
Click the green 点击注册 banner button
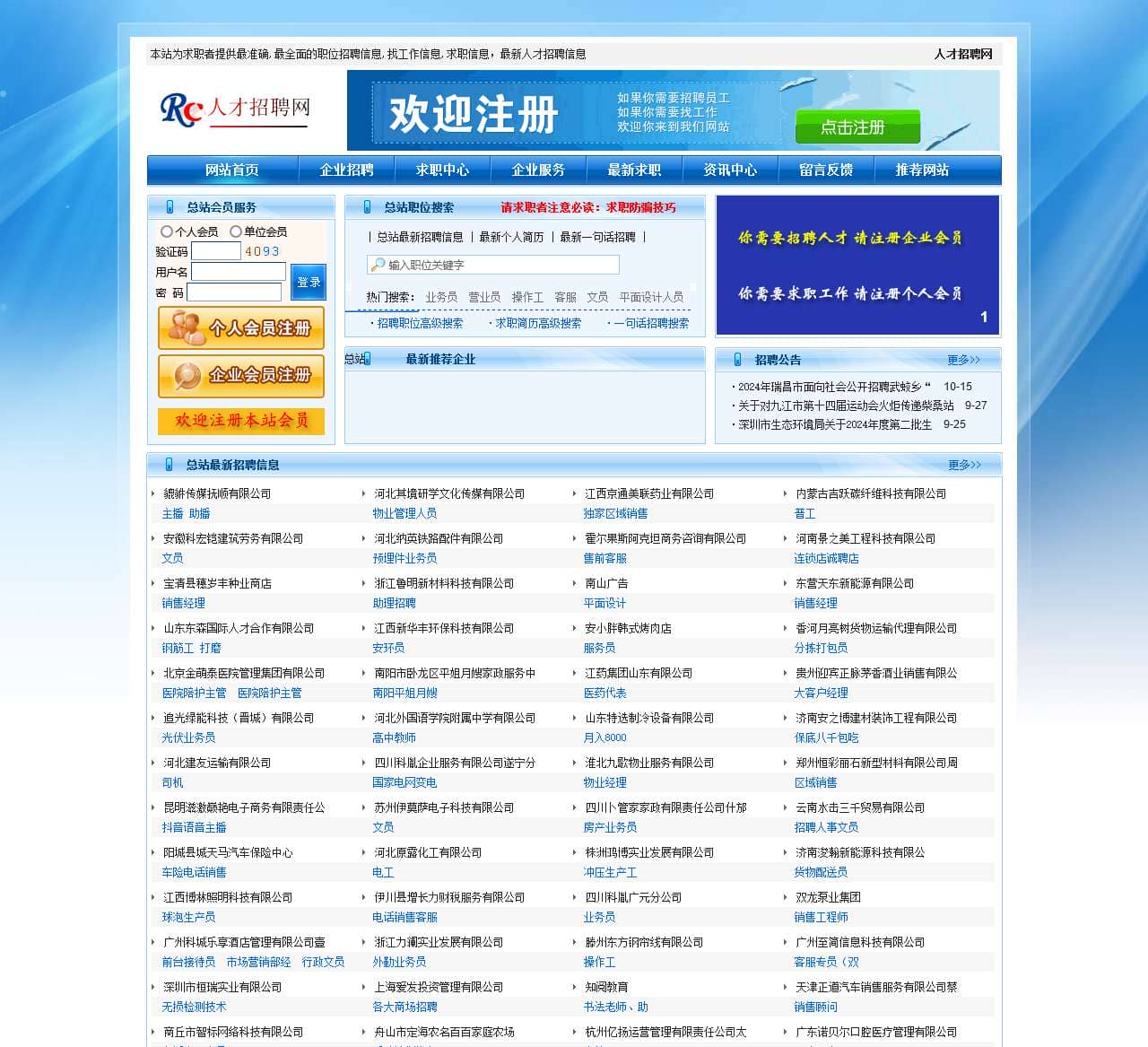(x=857, y=127)
